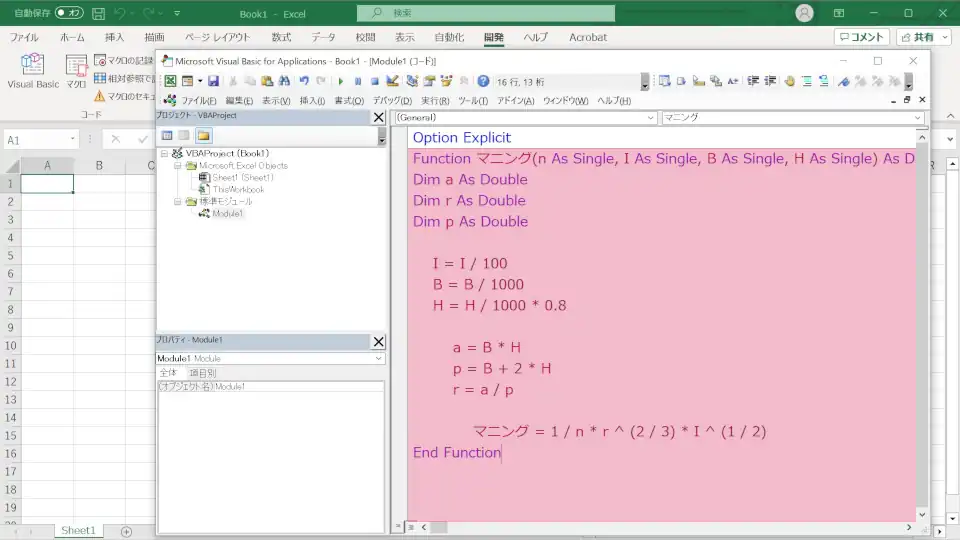This screenshot has width=960, height=540.
Task: Click the Excel 検索 search box
Action: click(x=486, y=13)
